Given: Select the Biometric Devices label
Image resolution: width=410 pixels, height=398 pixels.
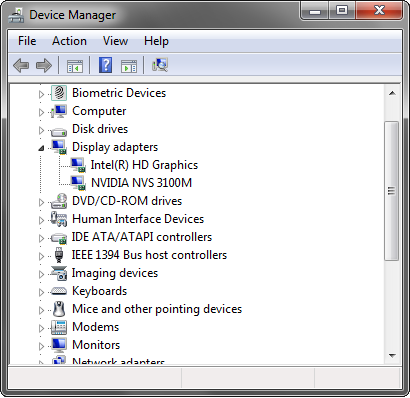Looking at the screenshot, I should [x=119, y=93].
